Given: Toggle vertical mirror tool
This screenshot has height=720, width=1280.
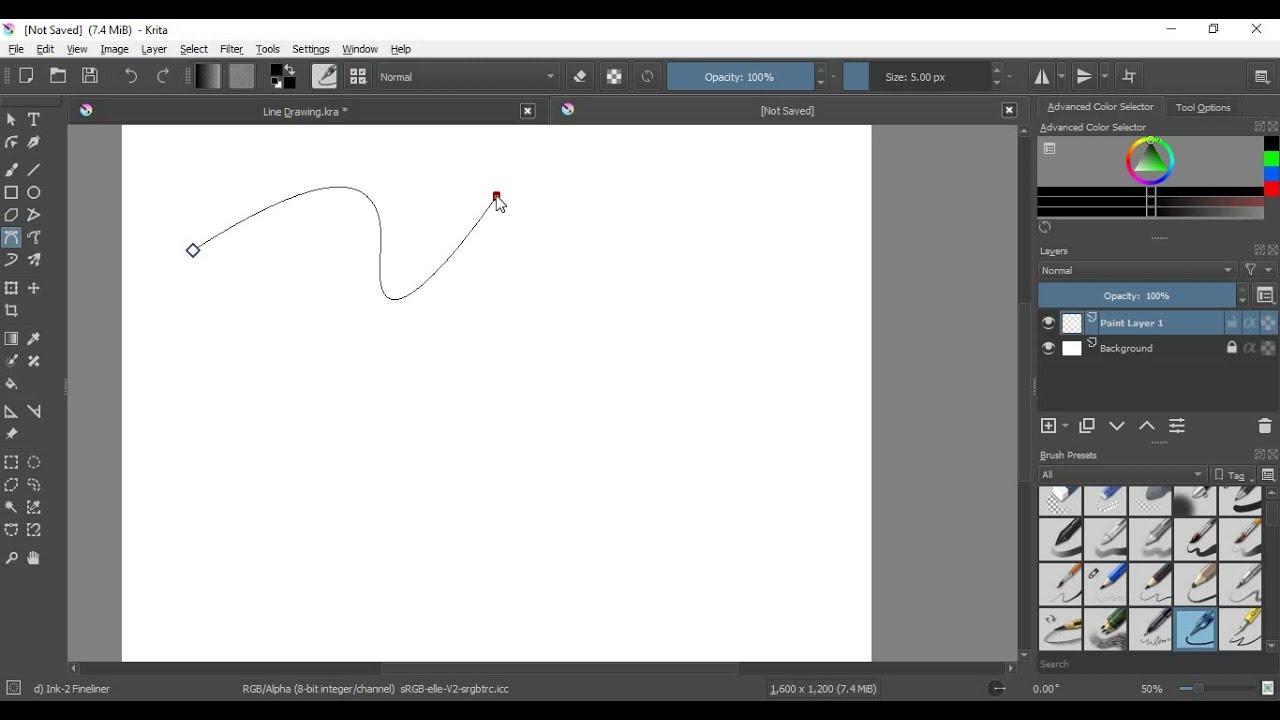Looking at the screenshot, I should click(x=1085, y=76).
